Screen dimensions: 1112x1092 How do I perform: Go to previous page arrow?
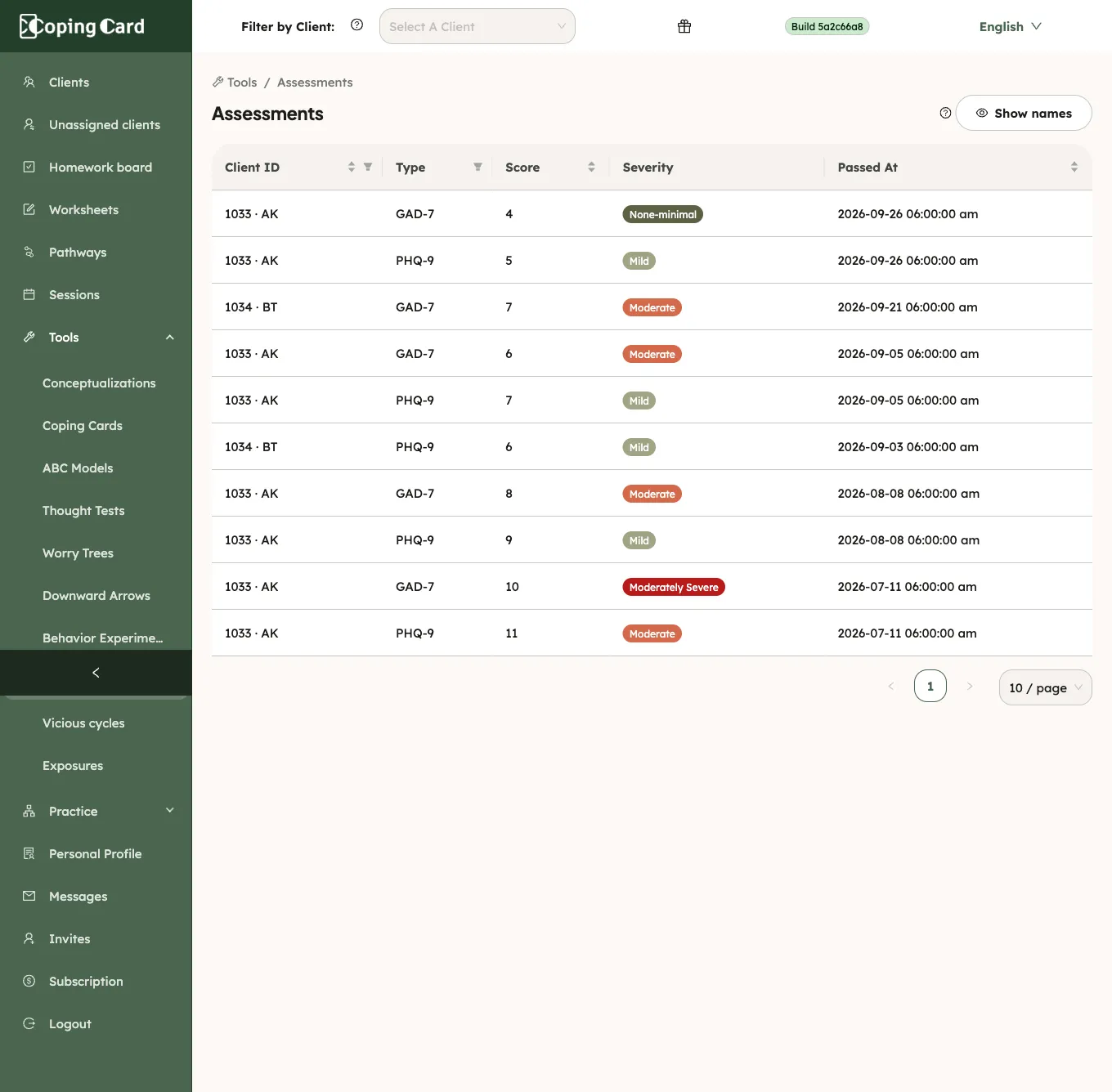tap(891, 687)
